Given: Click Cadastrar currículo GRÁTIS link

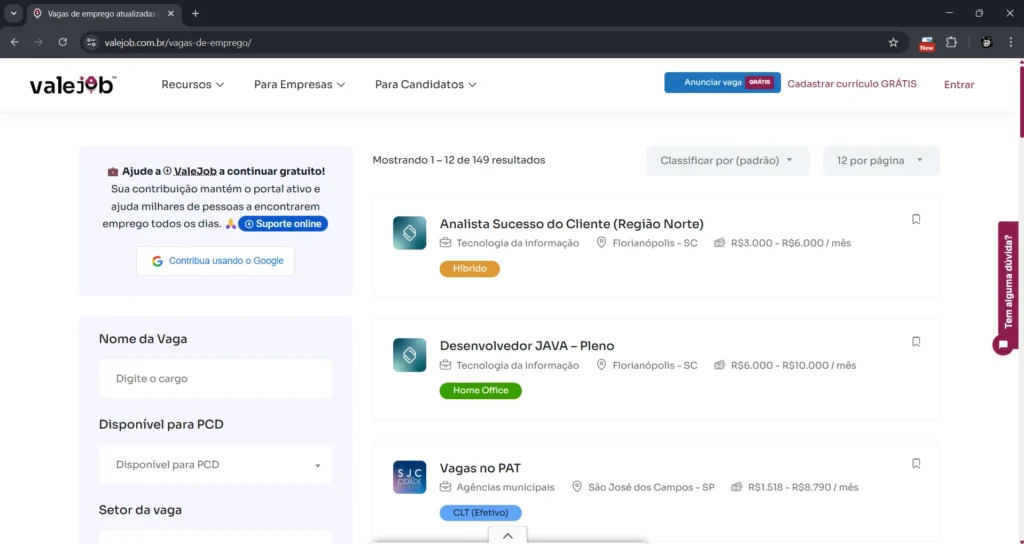Looking at the screenshot, I should click(851, 84).
